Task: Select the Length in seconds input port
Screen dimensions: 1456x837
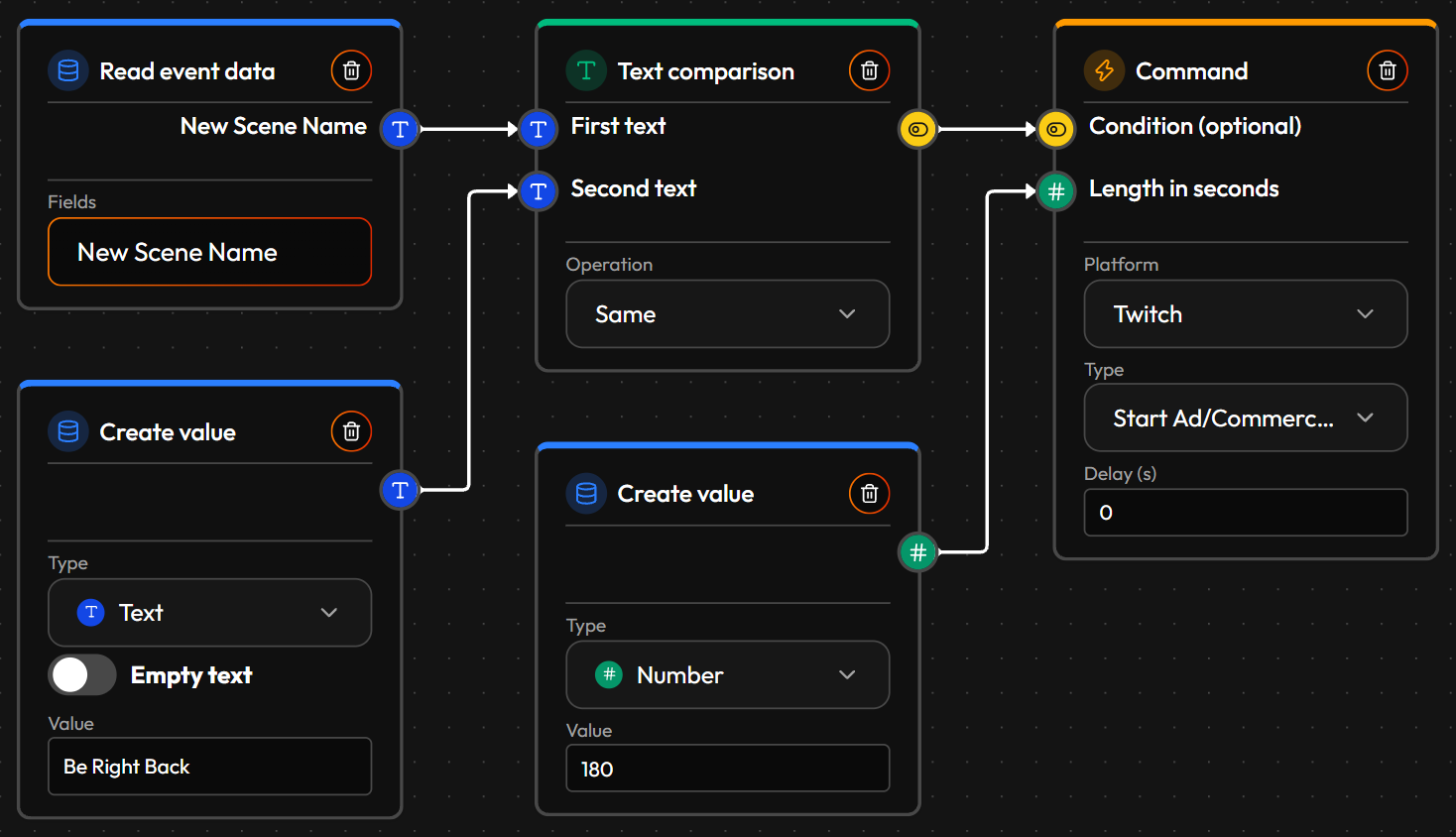Action: [1055, 189]
